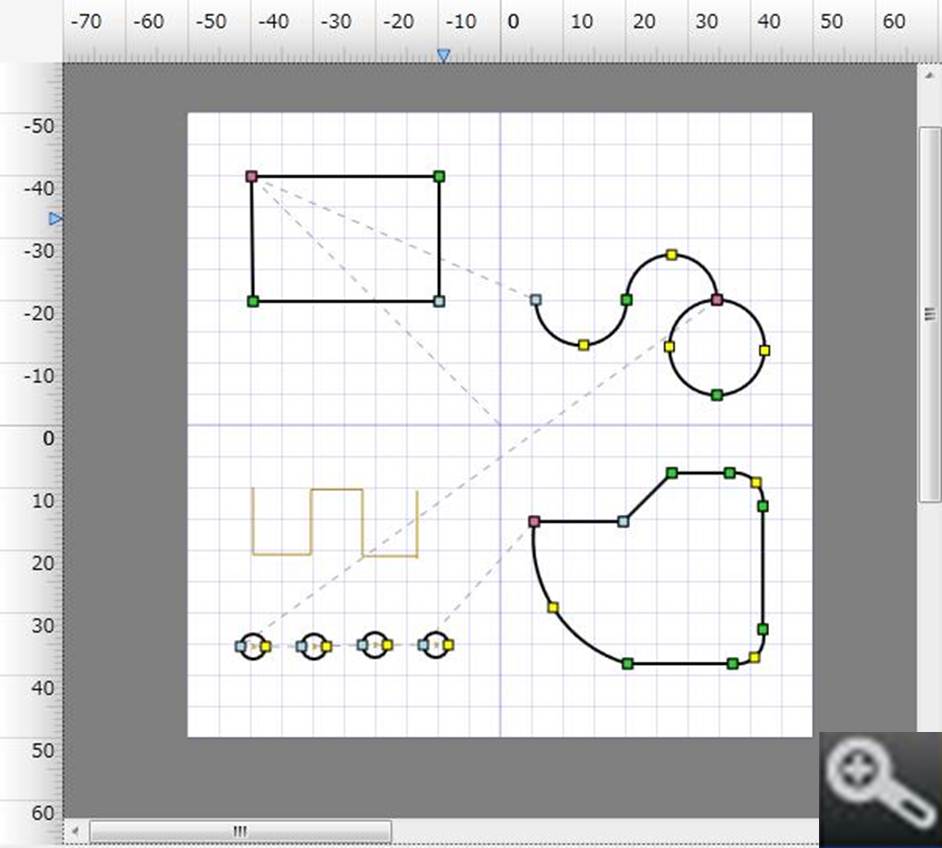Select the green node at the circle's bottom
Screen dimensions: 942x848
click(717, 395)
